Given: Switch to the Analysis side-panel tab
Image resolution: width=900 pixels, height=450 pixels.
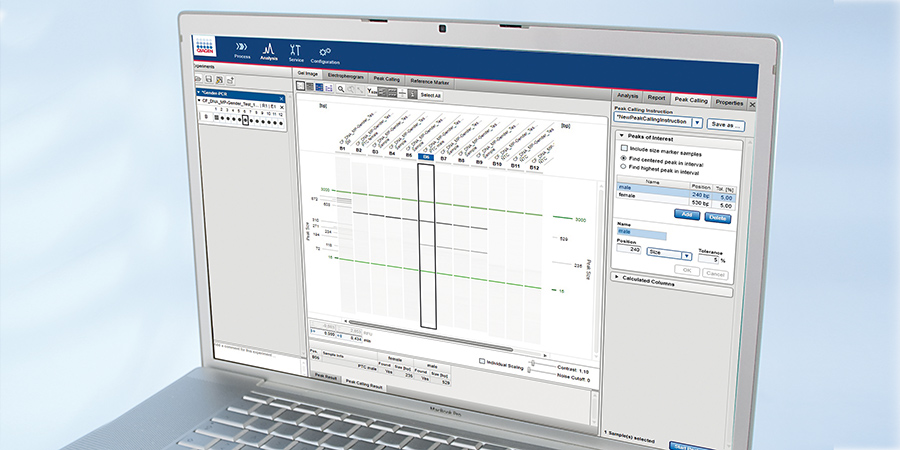Looking at the screenshot, I should tap(627, 96).
